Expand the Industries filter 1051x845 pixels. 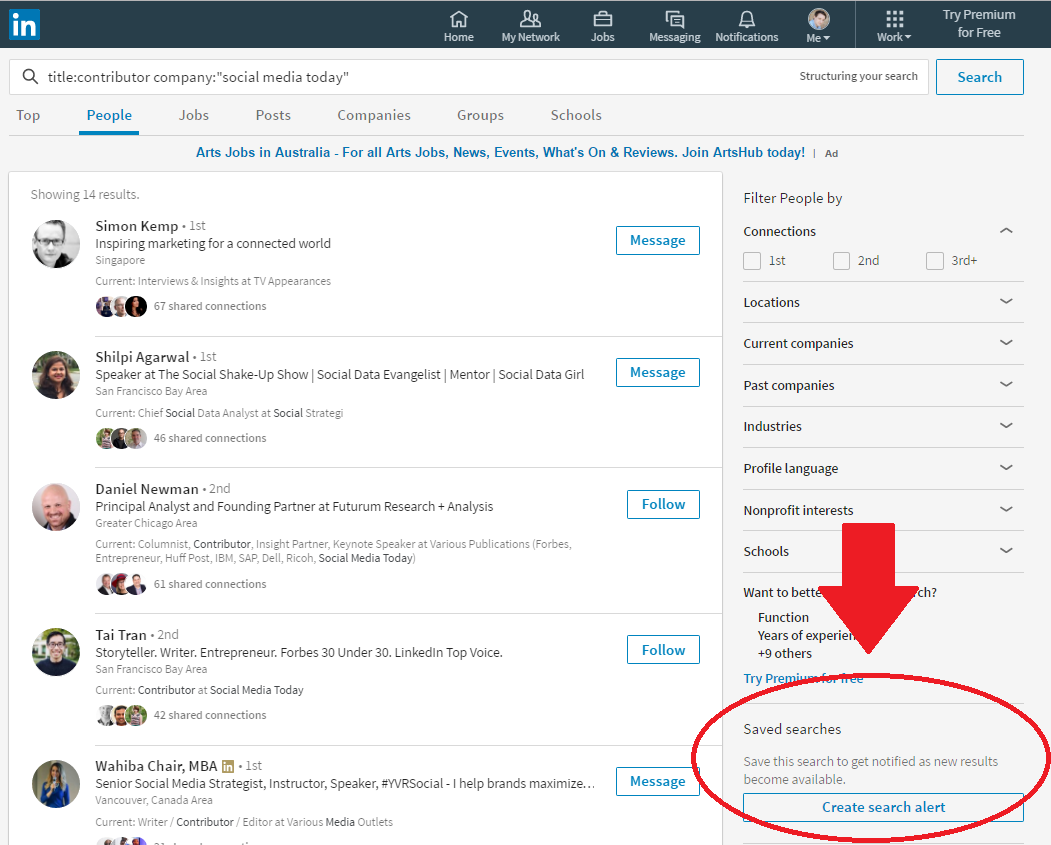click(x=1006, y=426)
